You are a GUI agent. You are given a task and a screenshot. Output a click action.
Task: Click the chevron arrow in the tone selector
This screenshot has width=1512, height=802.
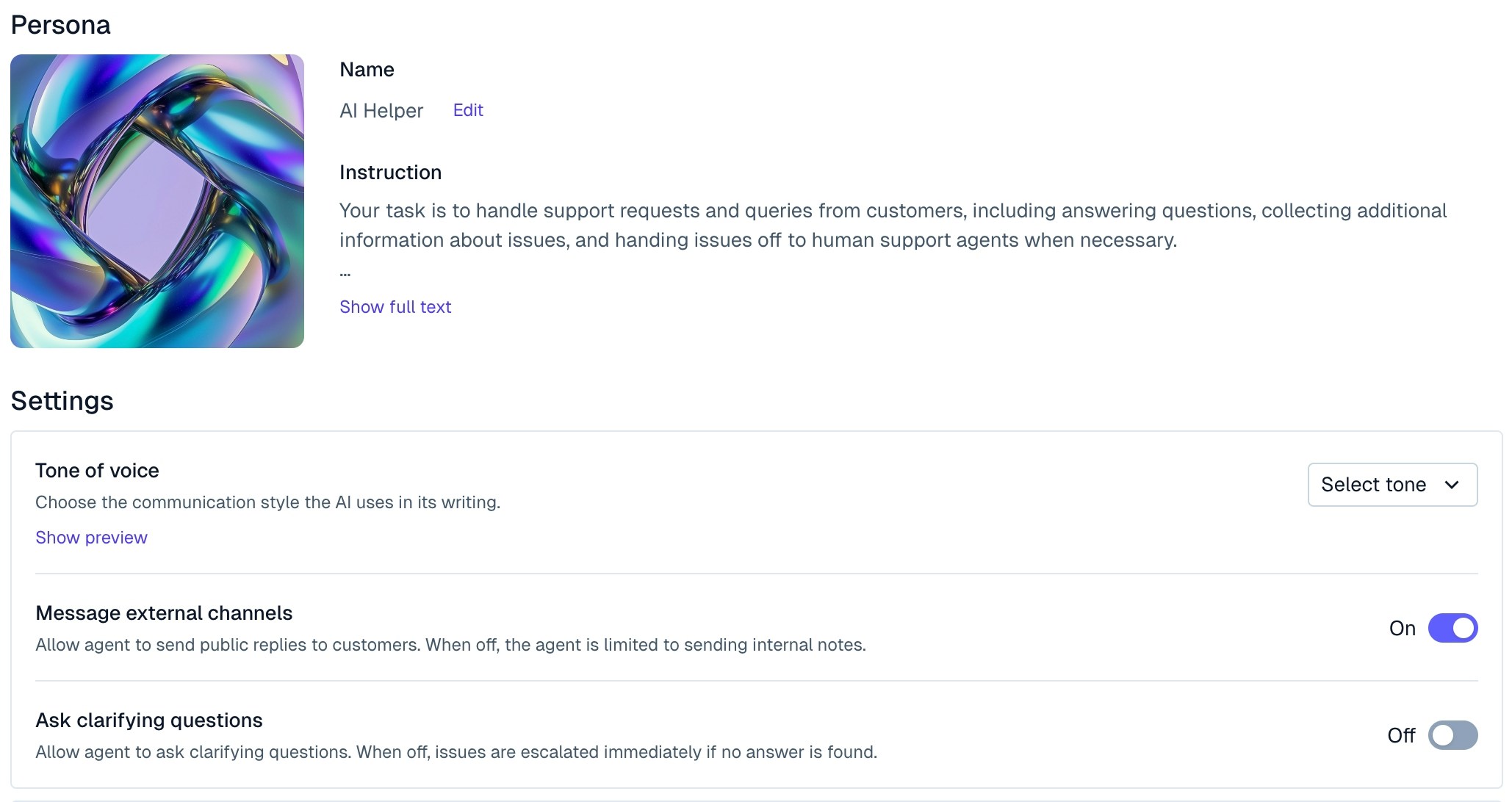(1452, 485)
